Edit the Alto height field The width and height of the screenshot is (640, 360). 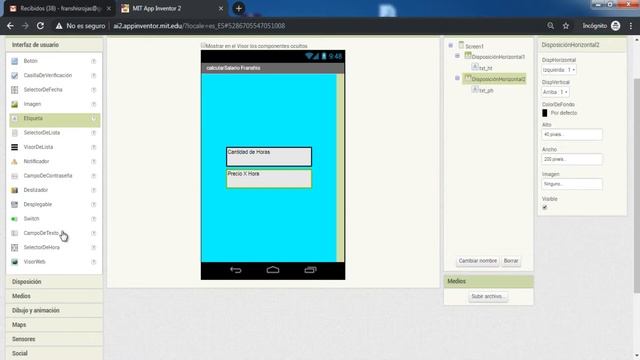(572, 135)
